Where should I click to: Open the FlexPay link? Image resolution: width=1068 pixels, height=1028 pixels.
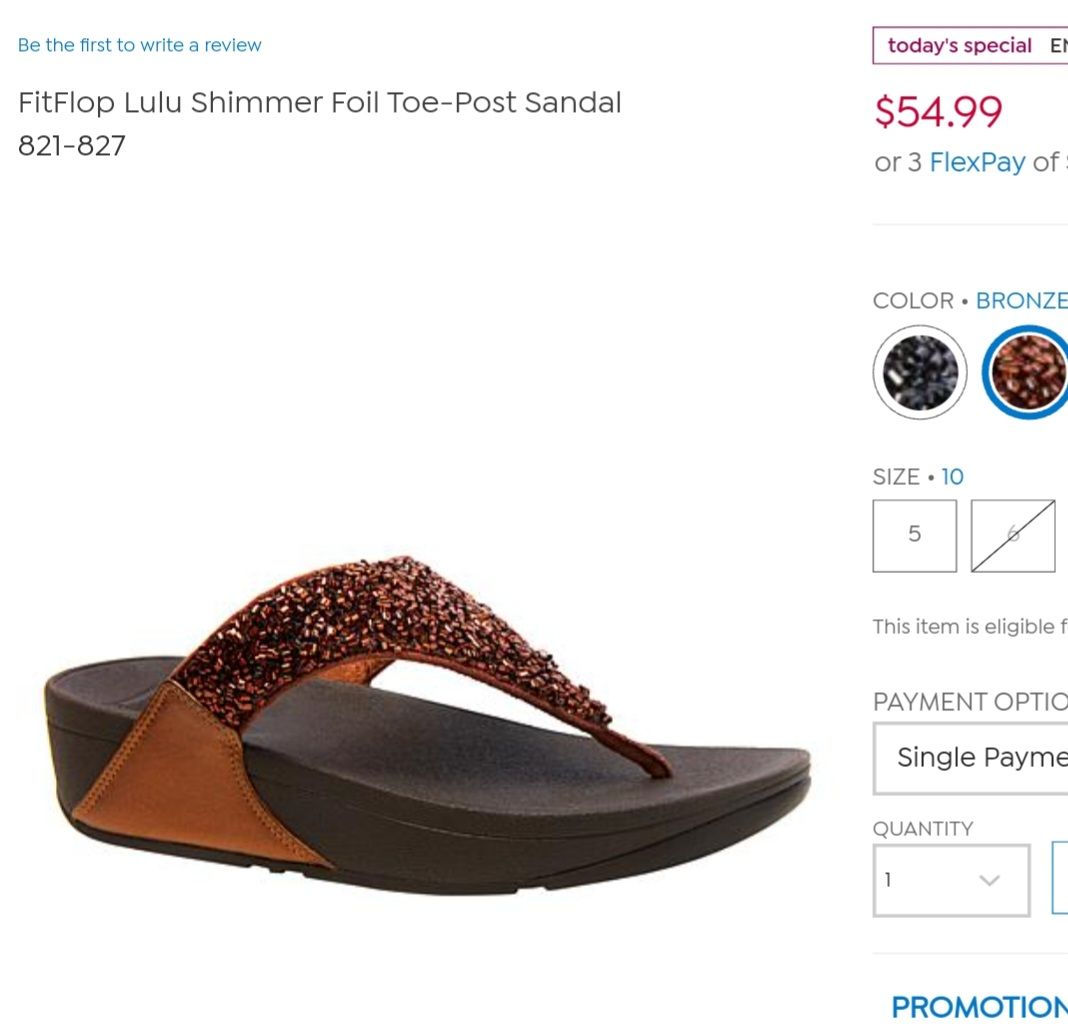pyautogui.click(x=977, y=162)
